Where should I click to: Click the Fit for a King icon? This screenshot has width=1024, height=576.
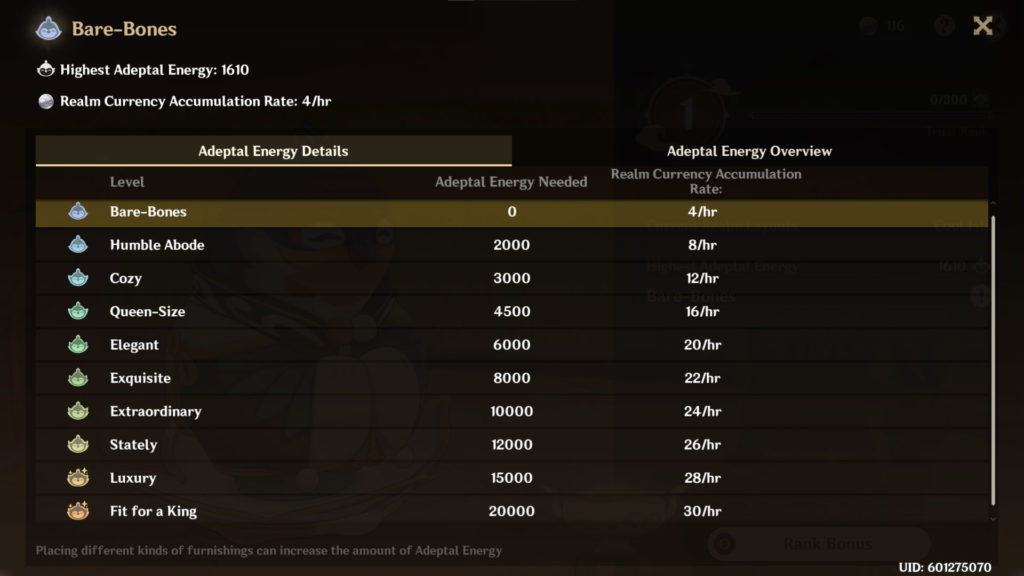tap(78, 511)
